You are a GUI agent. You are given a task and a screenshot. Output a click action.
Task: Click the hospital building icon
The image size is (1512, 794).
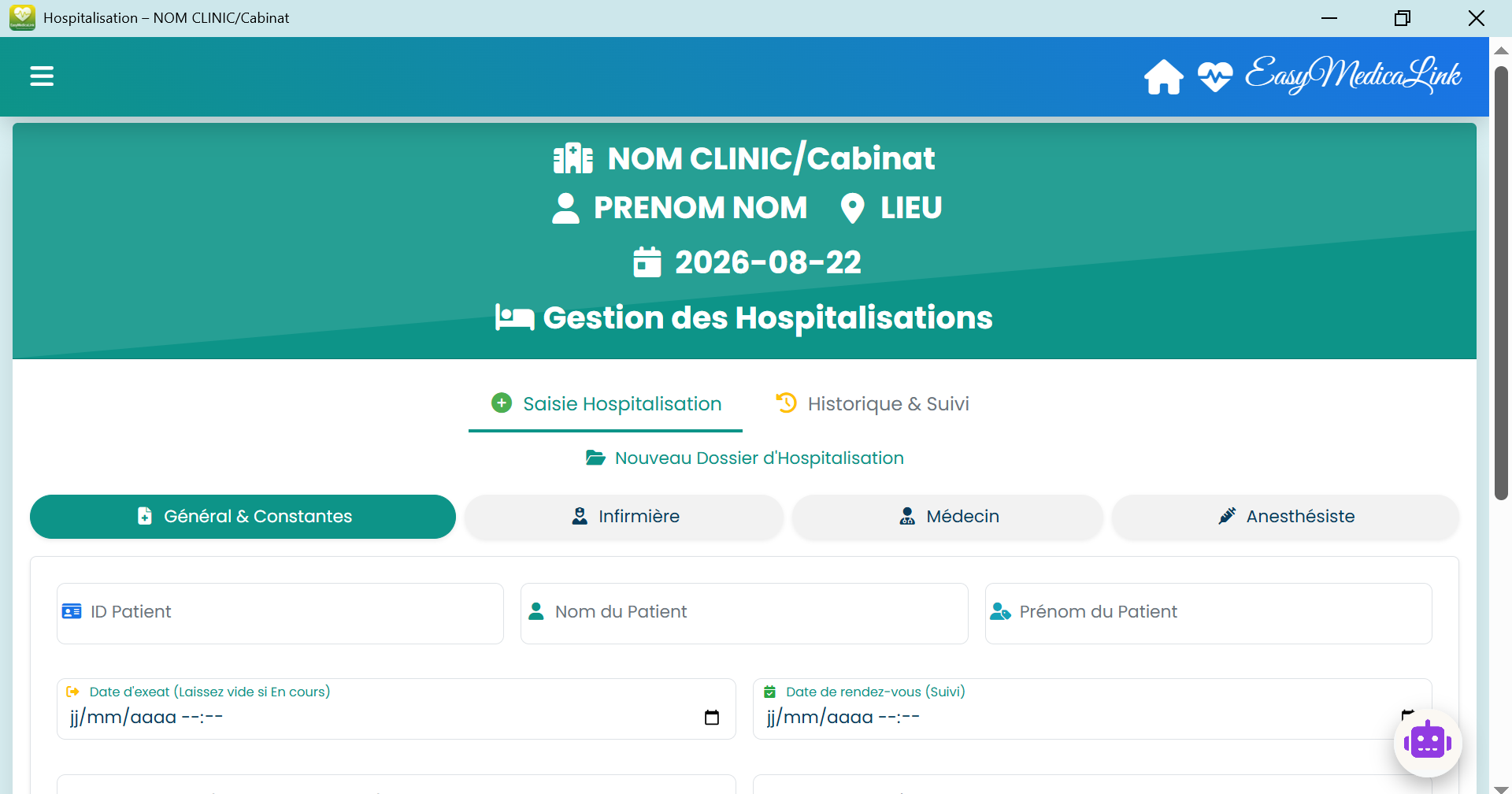(573, 158)
